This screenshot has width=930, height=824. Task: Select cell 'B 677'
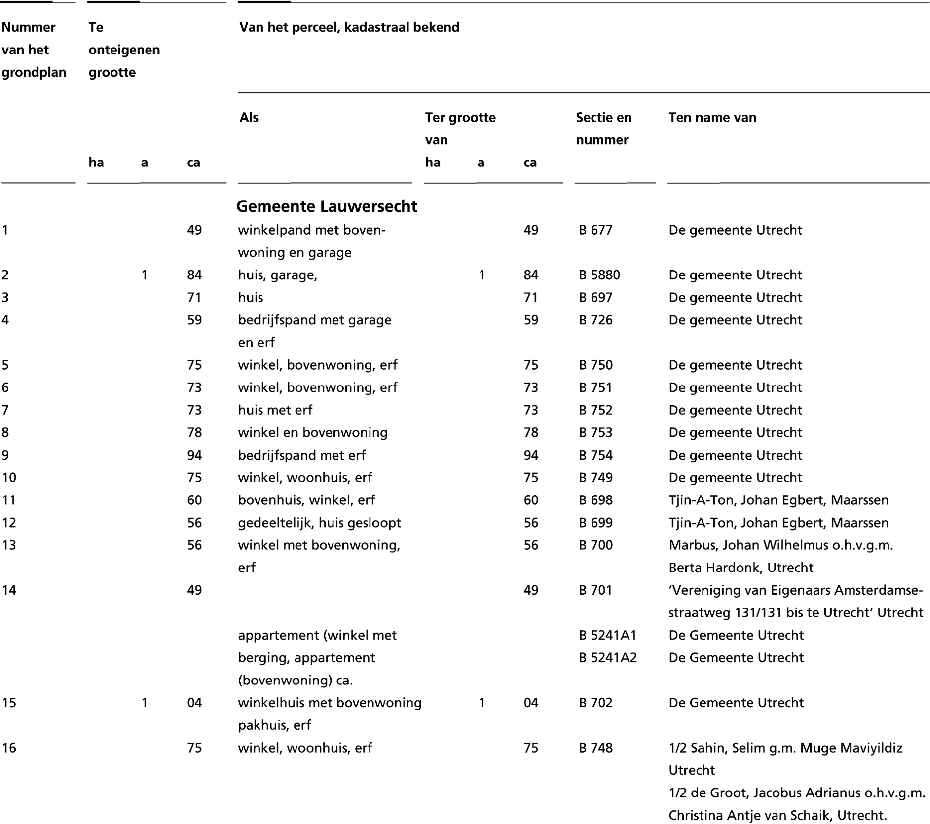(x=595, y=230)
